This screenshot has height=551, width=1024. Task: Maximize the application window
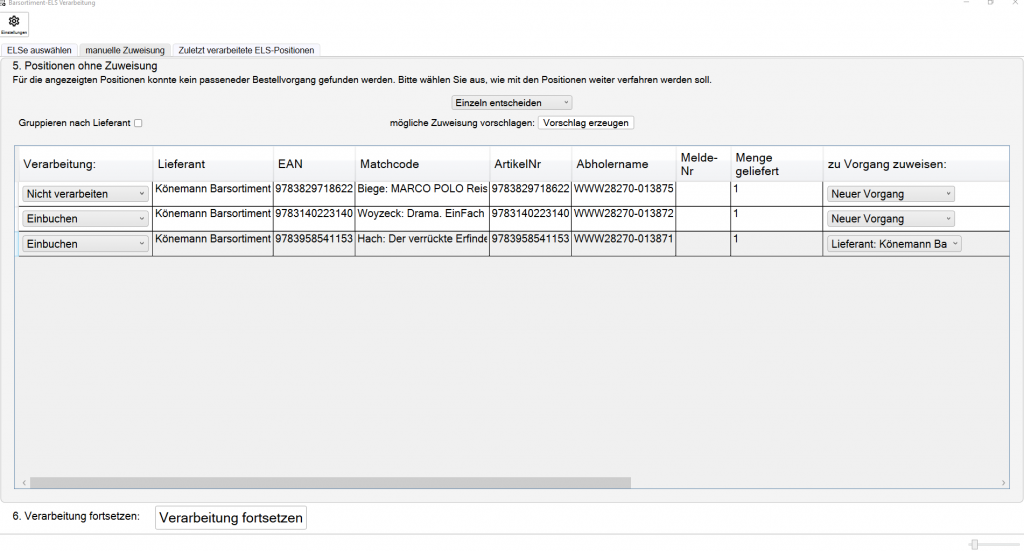(x=990, y=4)
